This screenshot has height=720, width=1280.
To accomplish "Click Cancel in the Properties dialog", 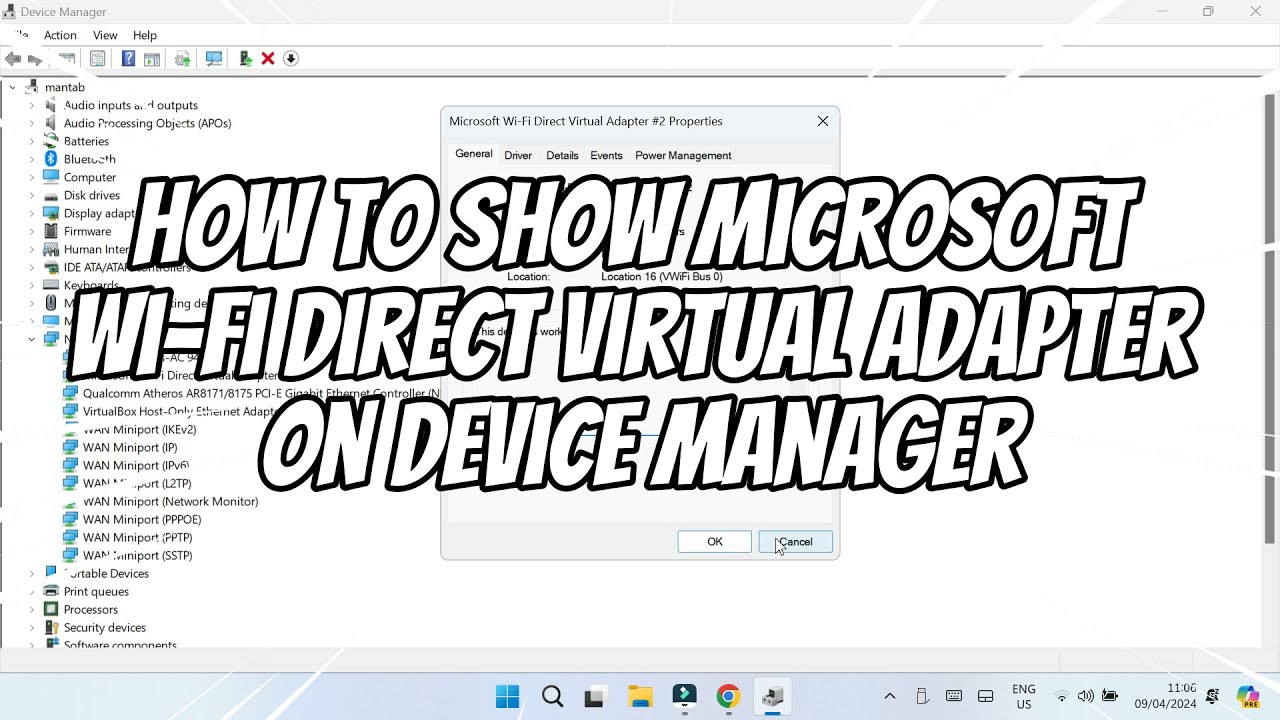I will pyautogui.click(x=796, y=541).
